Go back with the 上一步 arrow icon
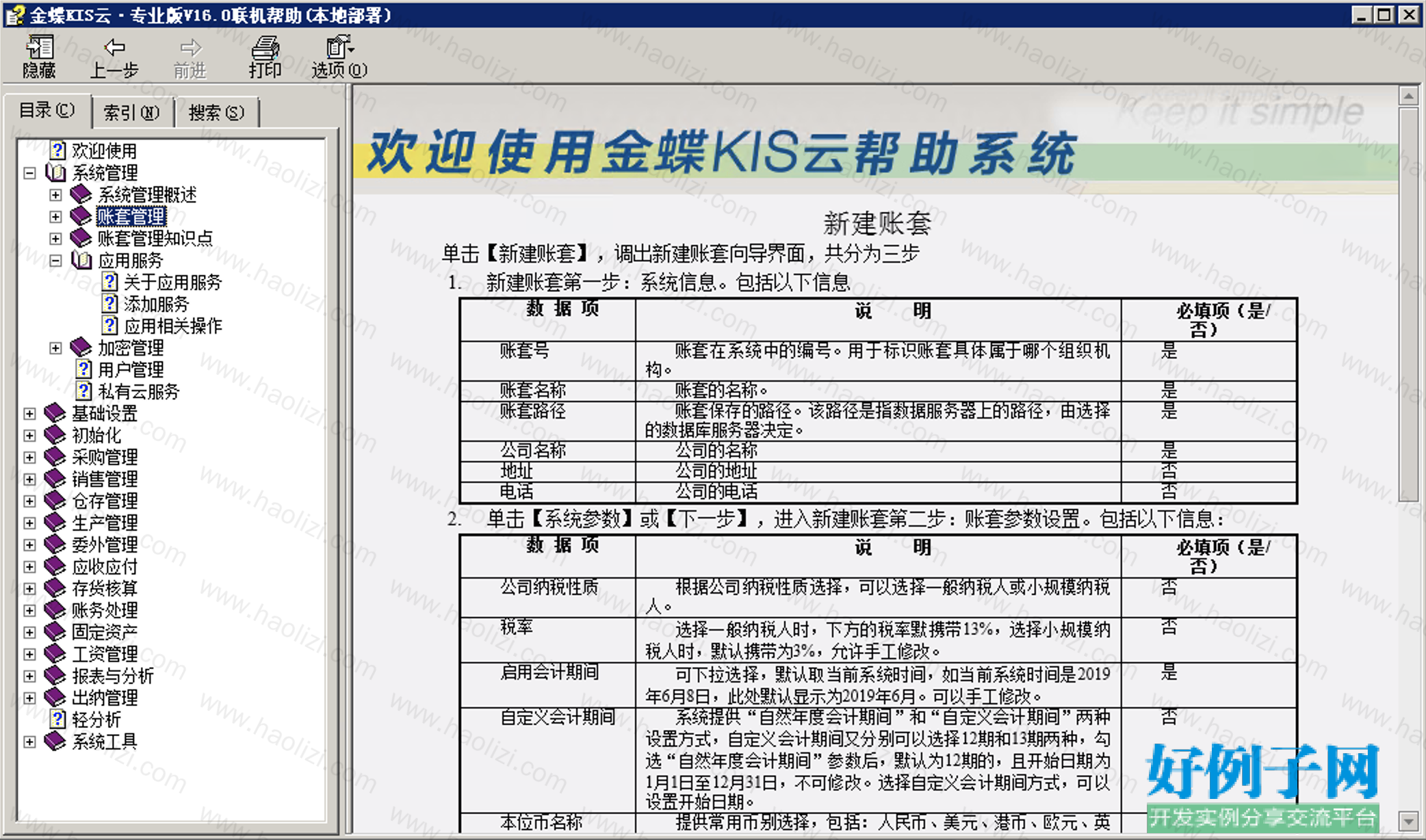 114,47
